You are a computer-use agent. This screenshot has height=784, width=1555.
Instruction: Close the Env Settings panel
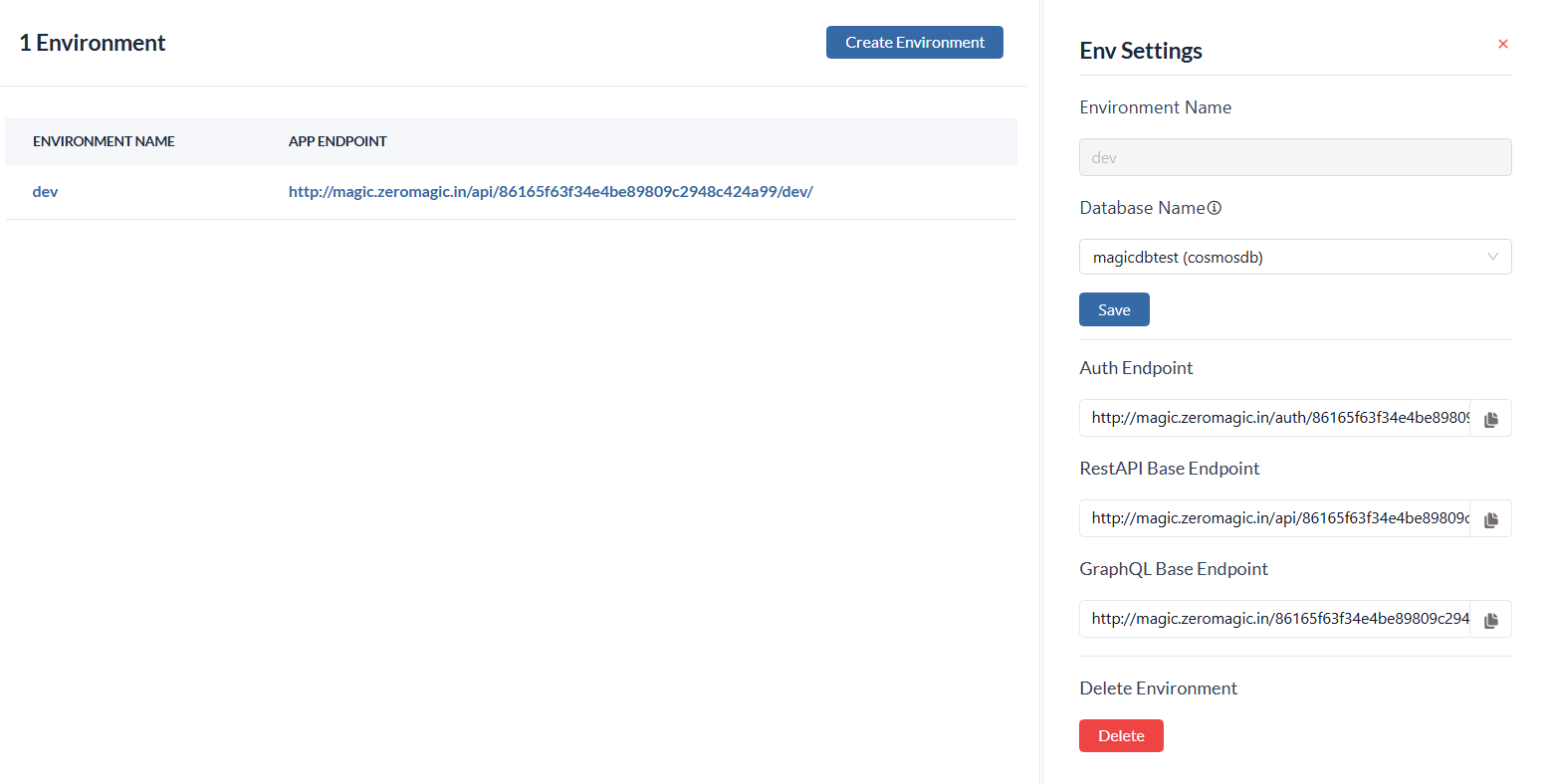pos(1502,44)
